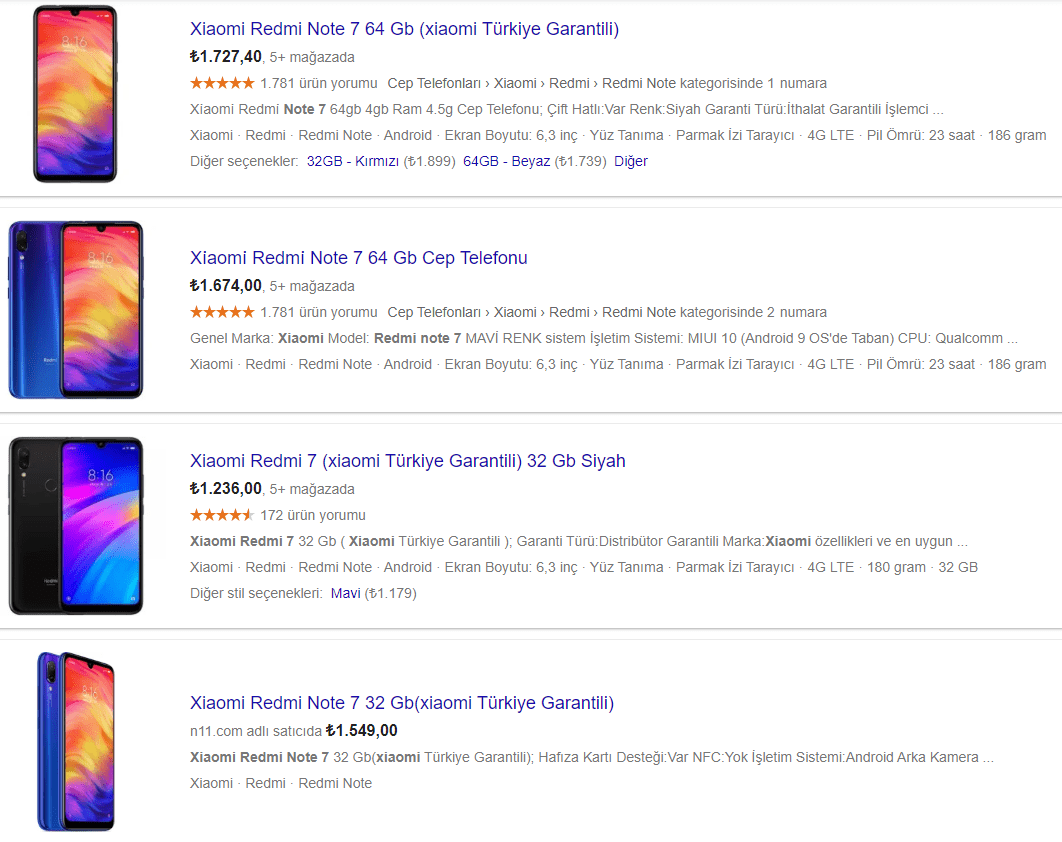Open Xiaomi Redmi Note 7 64 Gb (xiaomi Türkiye Garantili) listing
This screenshot has height=842, width=1062.
404,29
